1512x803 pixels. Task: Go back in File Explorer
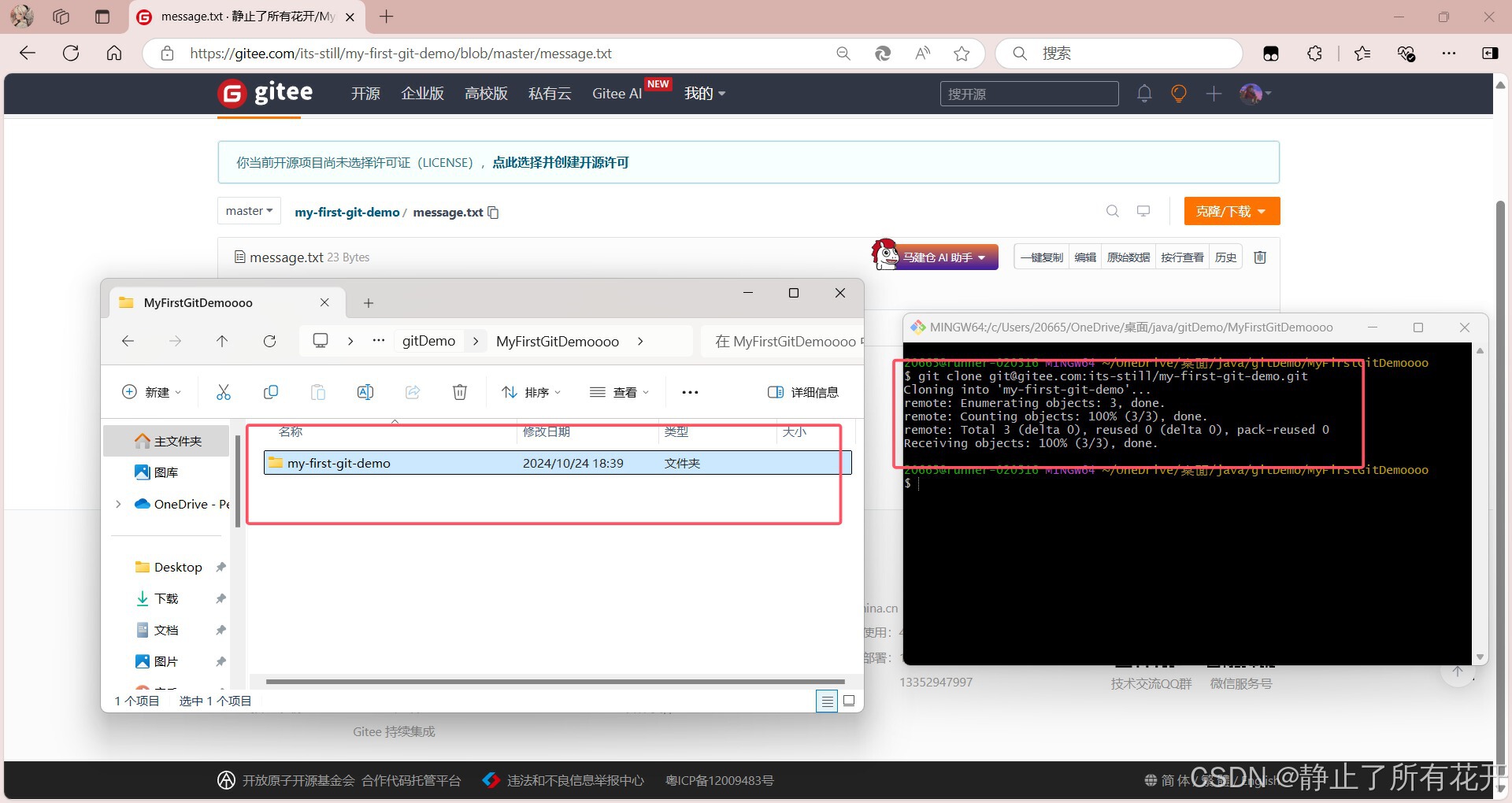pos(128,341)
